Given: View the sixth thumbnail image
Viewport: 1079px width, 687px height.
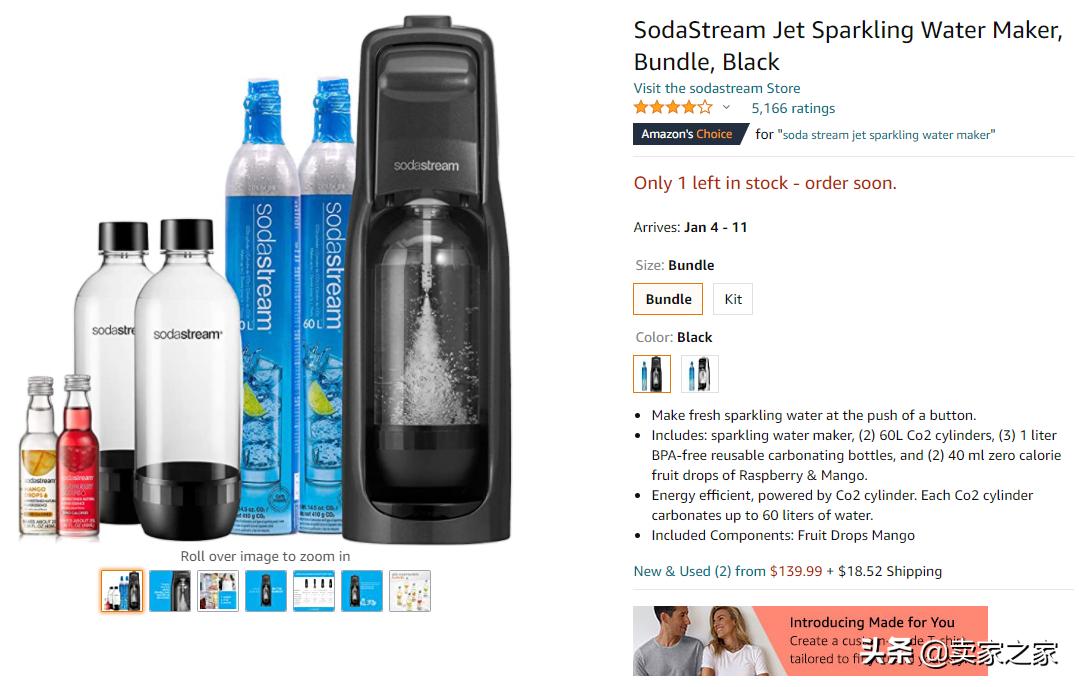Looking at the screenshot, I should click(362, 591).
